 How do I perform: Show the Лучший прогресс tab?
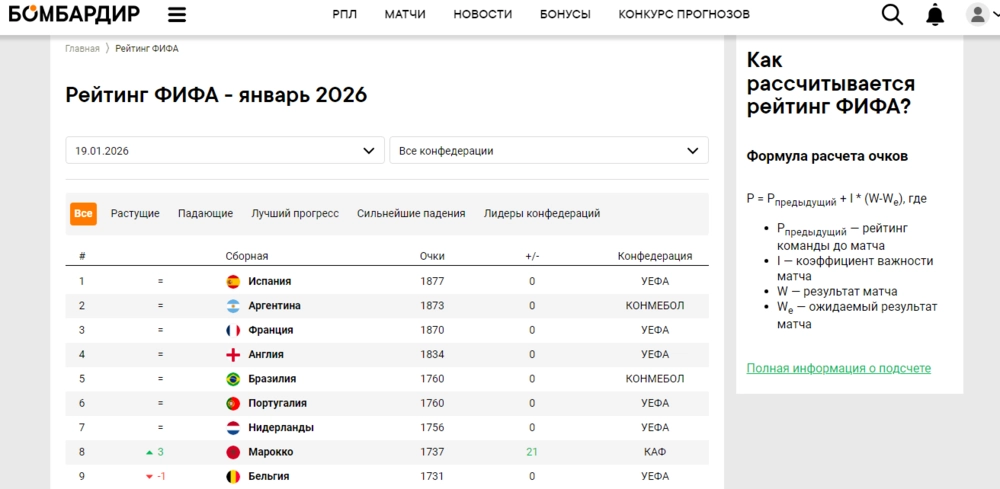tap(295, 214)
